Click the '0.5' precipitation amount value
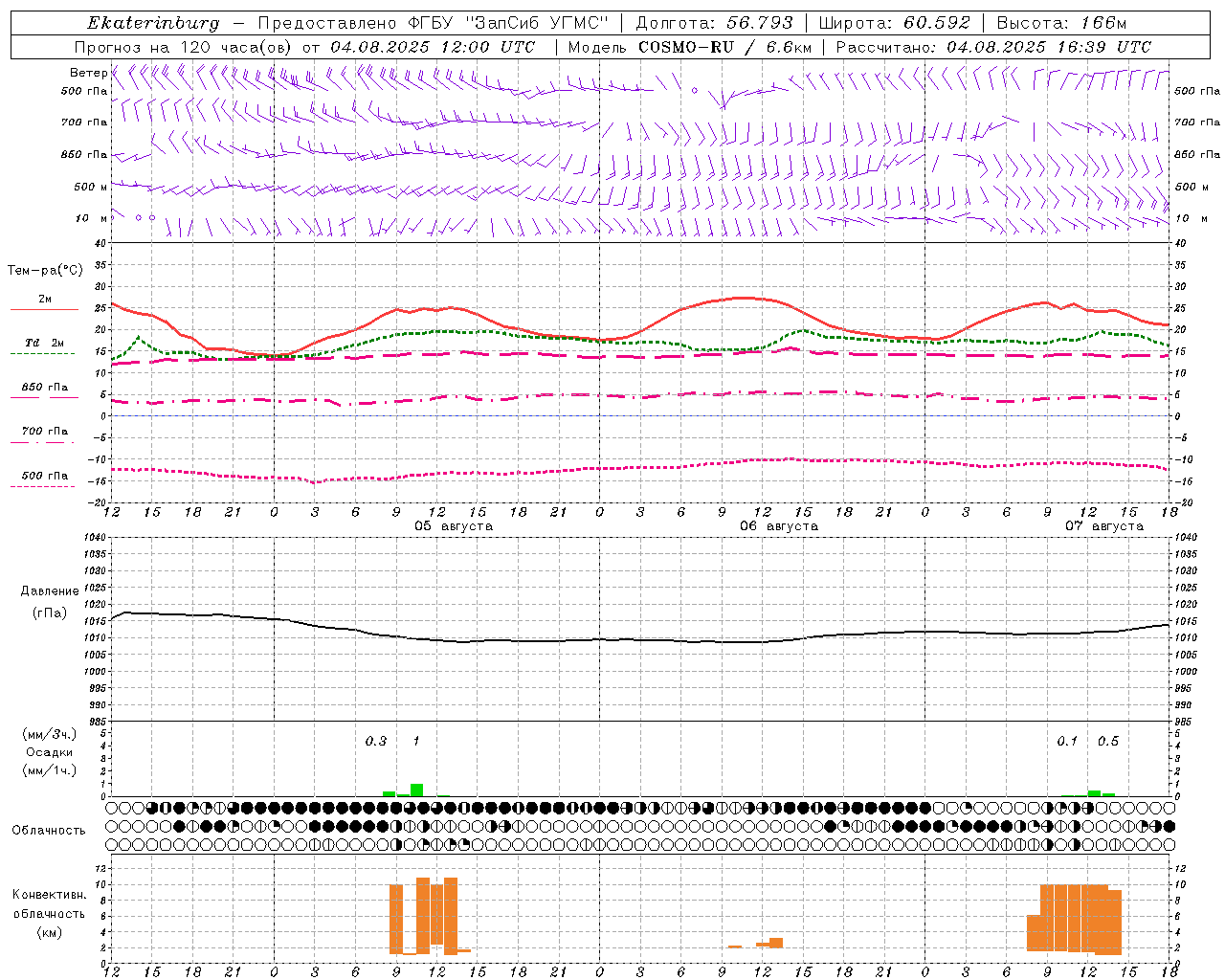 point(1108,742)
